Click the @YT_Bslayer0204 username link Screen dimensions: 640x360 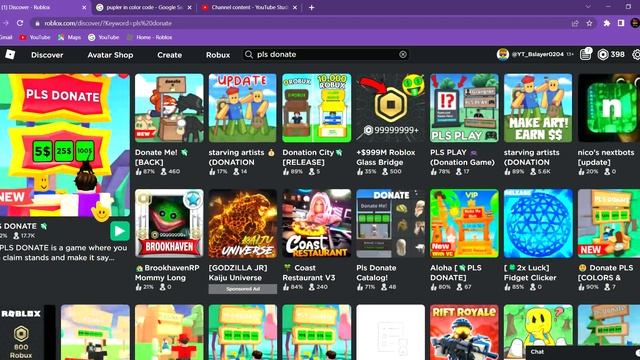pos(538,54)
